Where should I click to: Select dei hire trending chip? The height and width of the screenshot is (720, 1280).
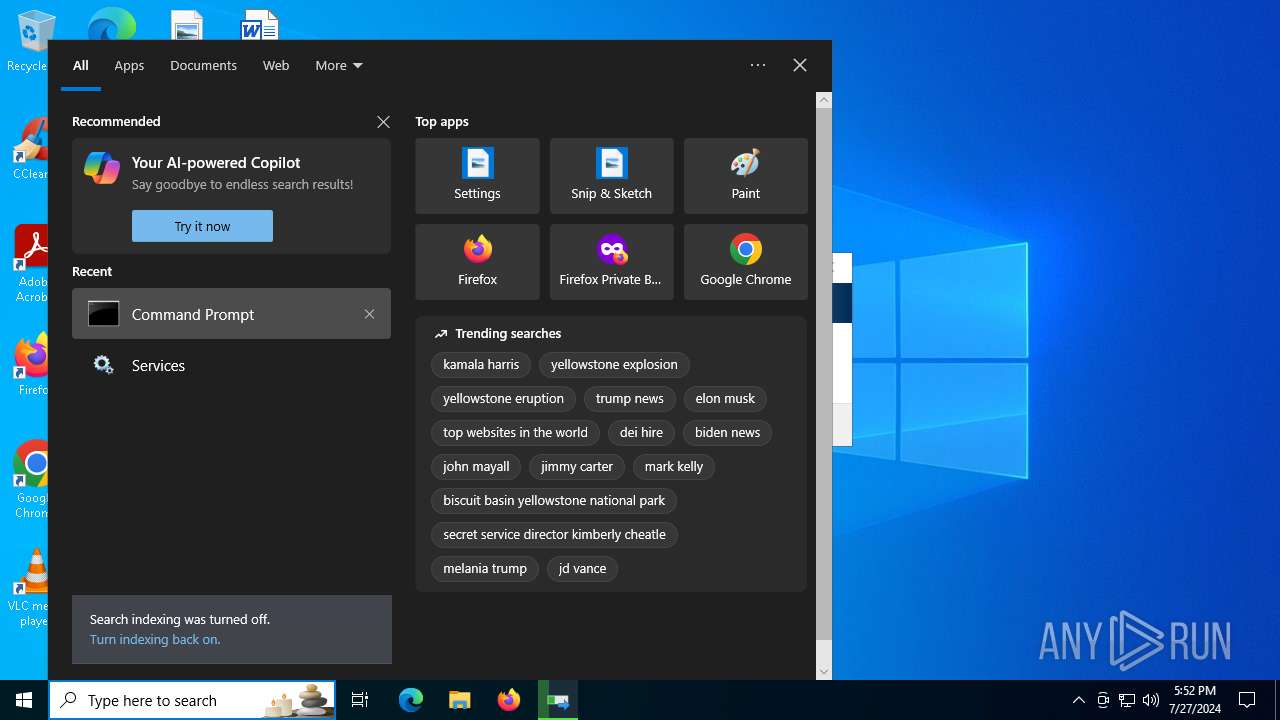tap(641, 433)
